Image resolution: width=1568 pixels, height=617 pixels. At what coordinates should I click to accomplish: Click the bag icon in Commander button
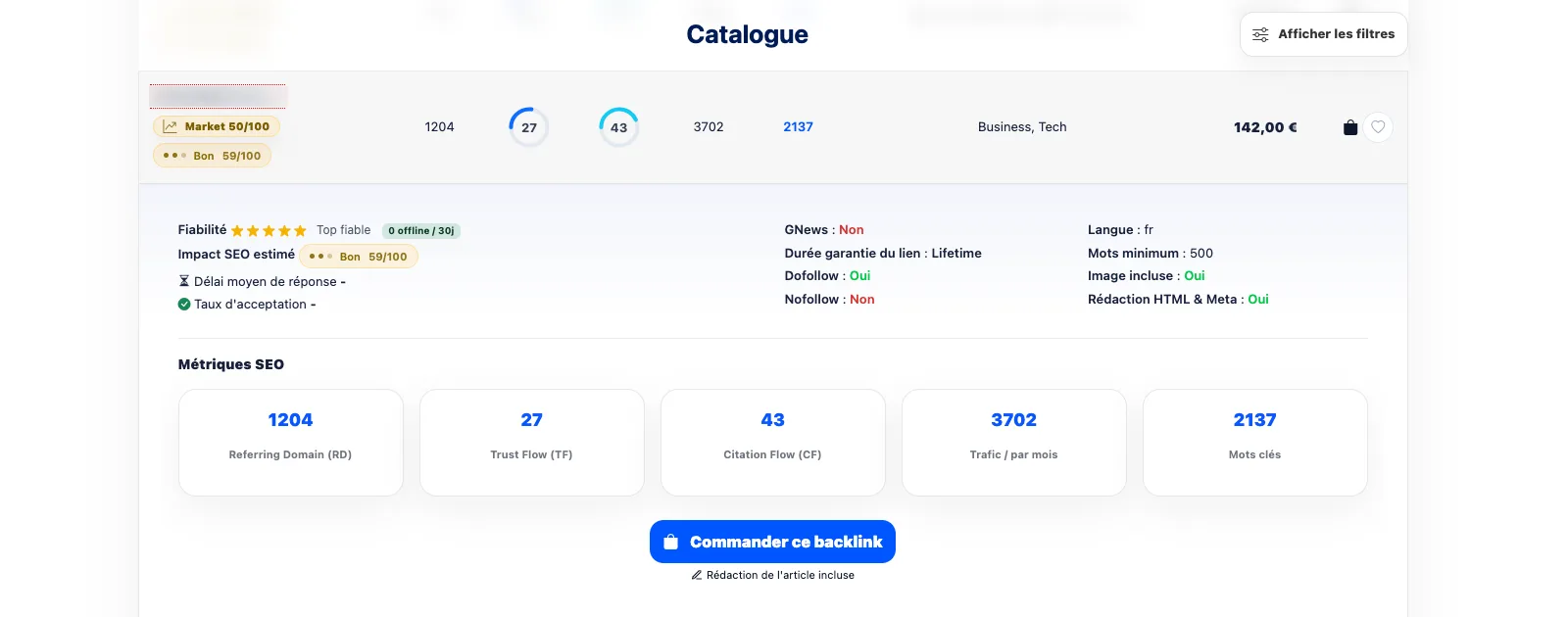pyautogui.click(x=671, y=542)
